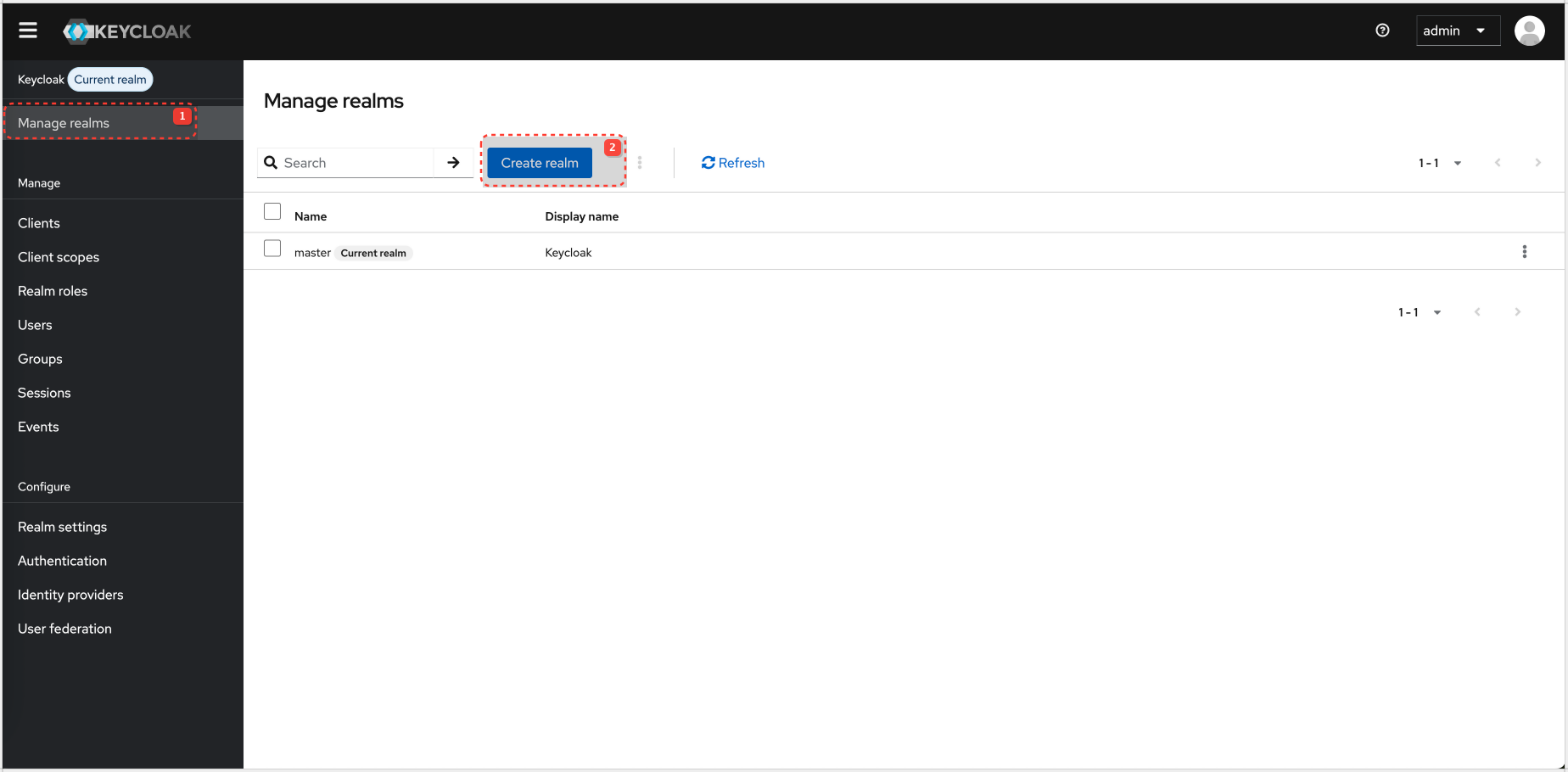Open the kebab menu beside Create realm
The height and width of the screenshot is (772, 1568).
coord(640,162)
